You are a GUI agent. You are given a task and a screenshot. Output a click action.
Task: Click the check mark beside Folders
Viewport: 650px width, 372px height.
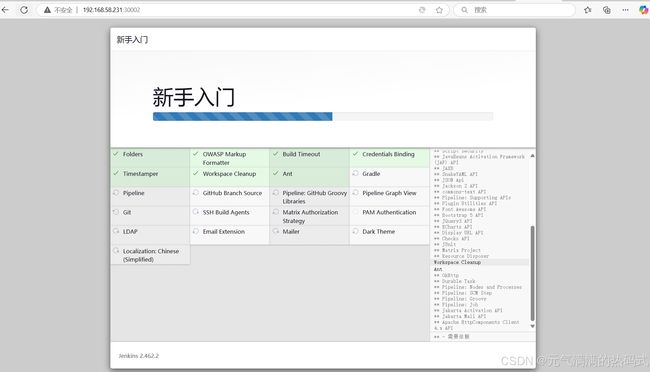[x=116, y=154]
